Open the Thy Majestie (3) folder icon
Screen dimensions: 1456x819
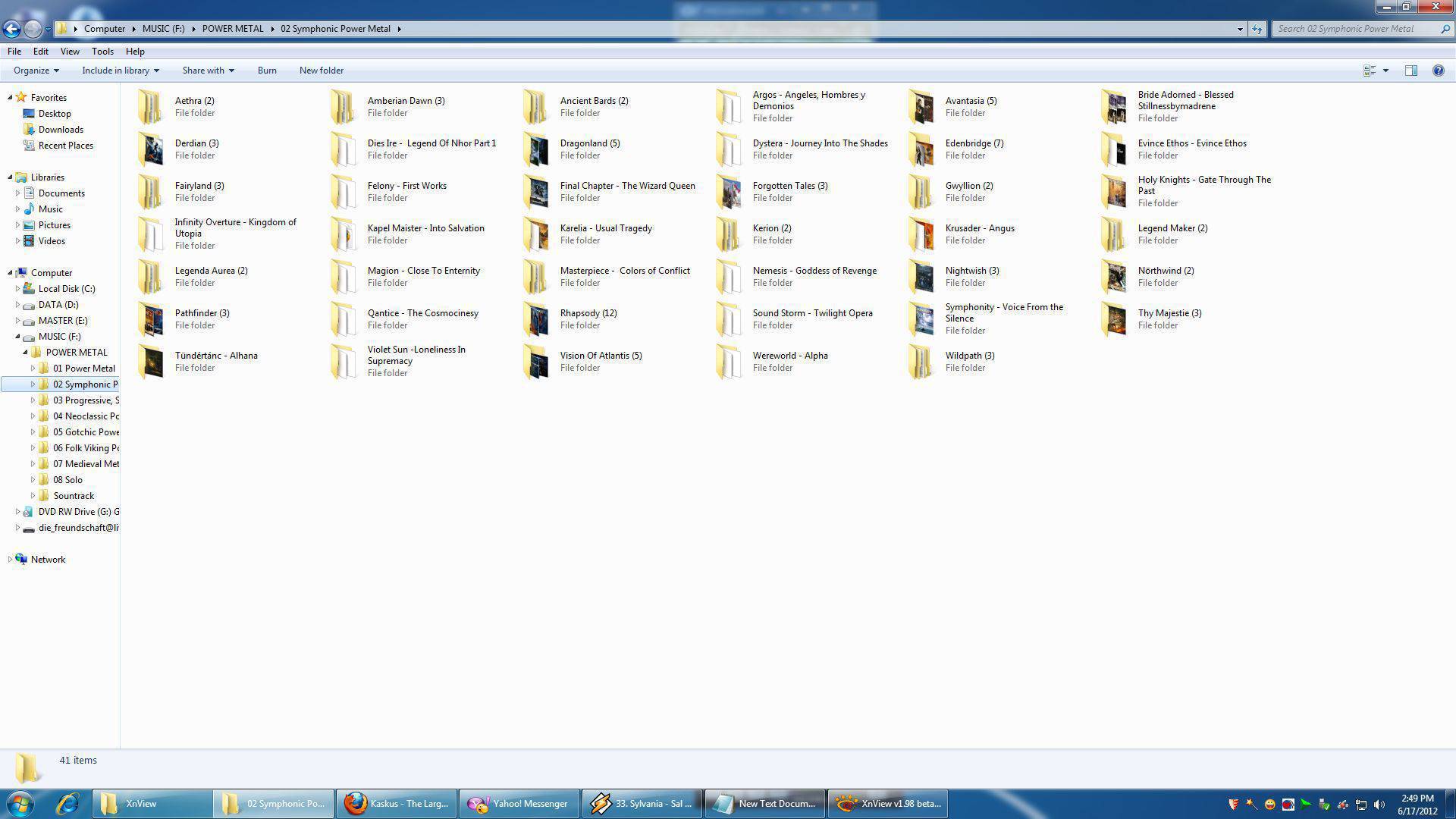(1114, 319)
